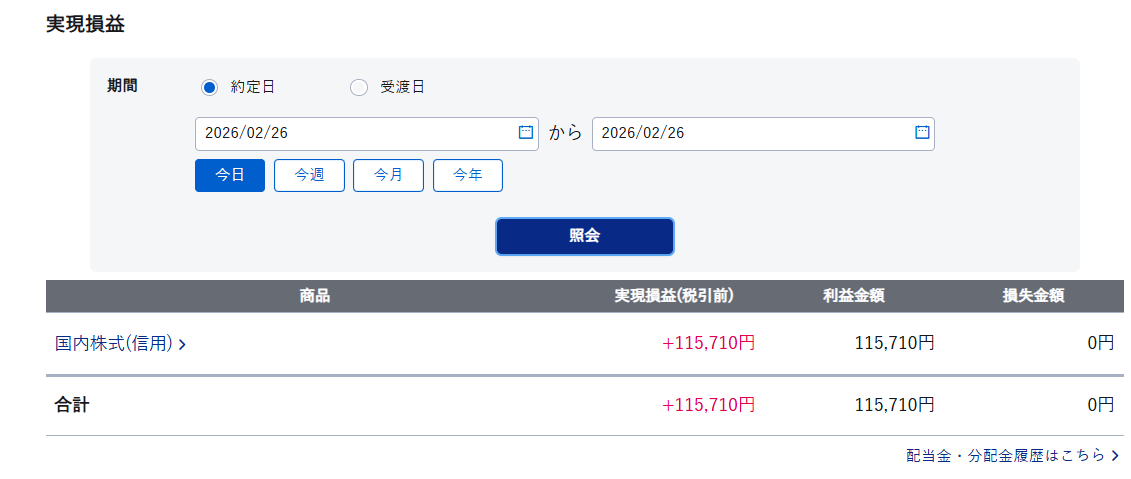The width and height of the screenshot is (1131, 479).
Task: Select the 受渡日 radio button
Action: click(x=359, y=87)
